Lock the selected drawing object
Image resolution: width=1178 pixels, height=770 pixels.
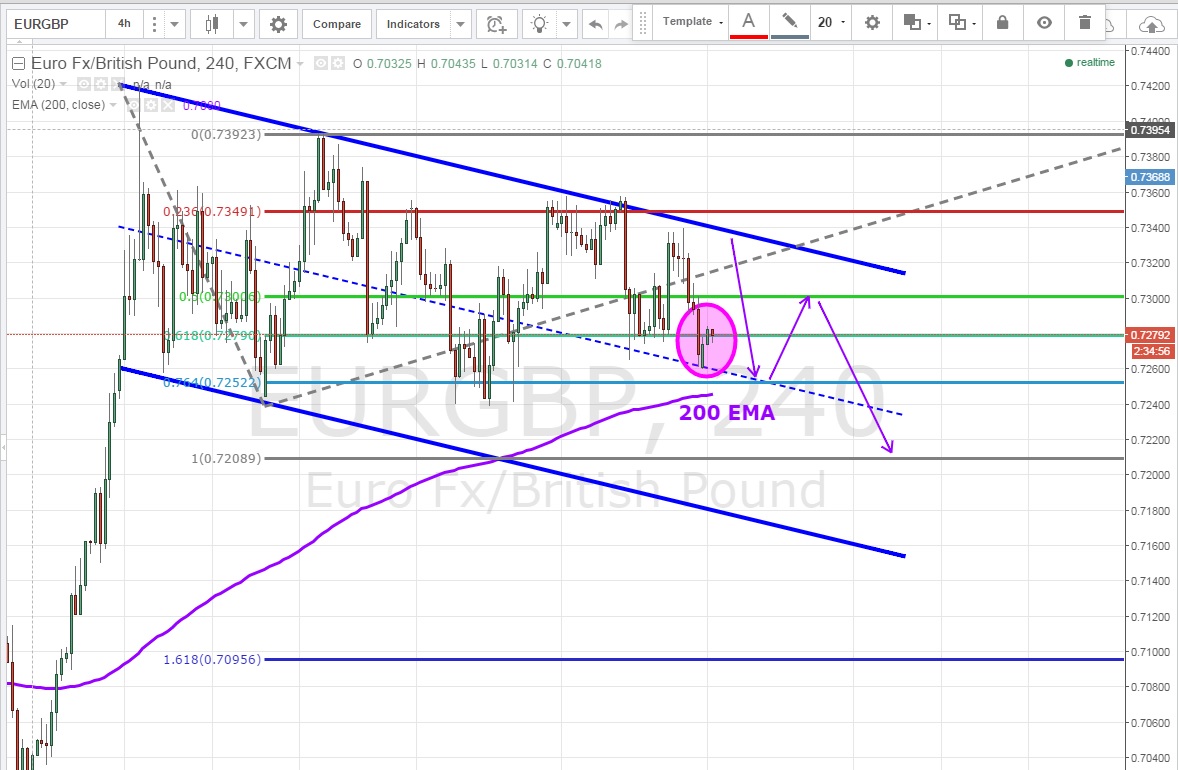point(1003,22)
